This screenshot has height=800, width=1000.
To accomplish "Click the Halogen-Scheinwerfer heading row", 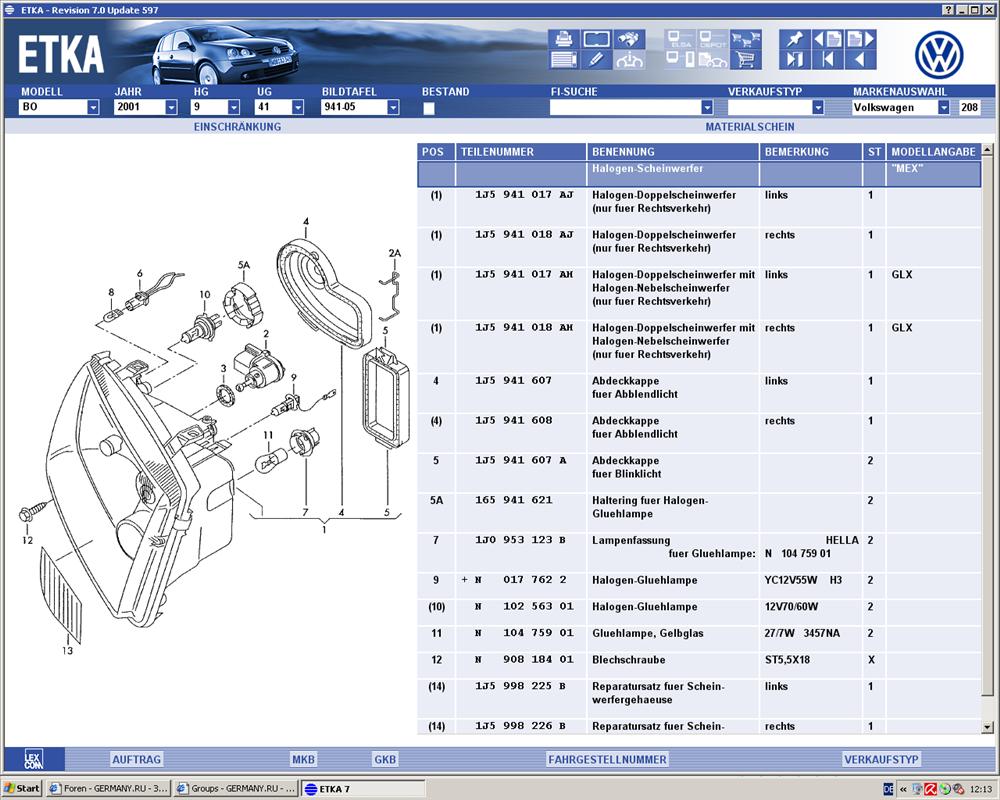I will tap(699, 174).
